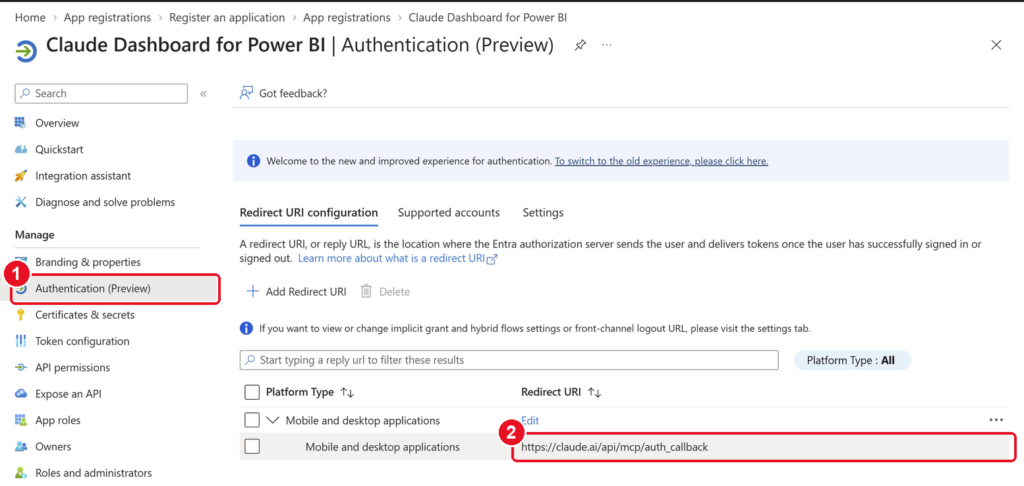This screenshot has height=486, width=1024.
Task: Open Learn more about redirect URI link
Action: 398,259
